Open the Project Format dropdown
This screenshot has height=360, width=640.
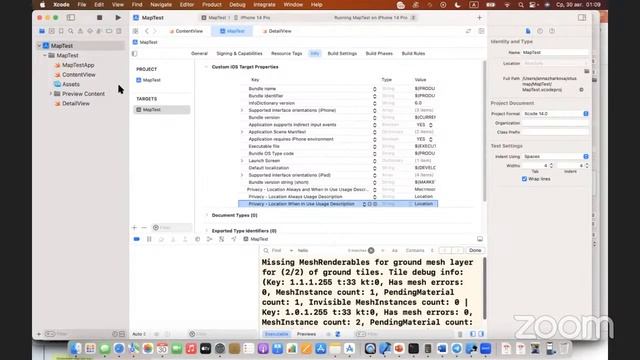click(556, 114)
